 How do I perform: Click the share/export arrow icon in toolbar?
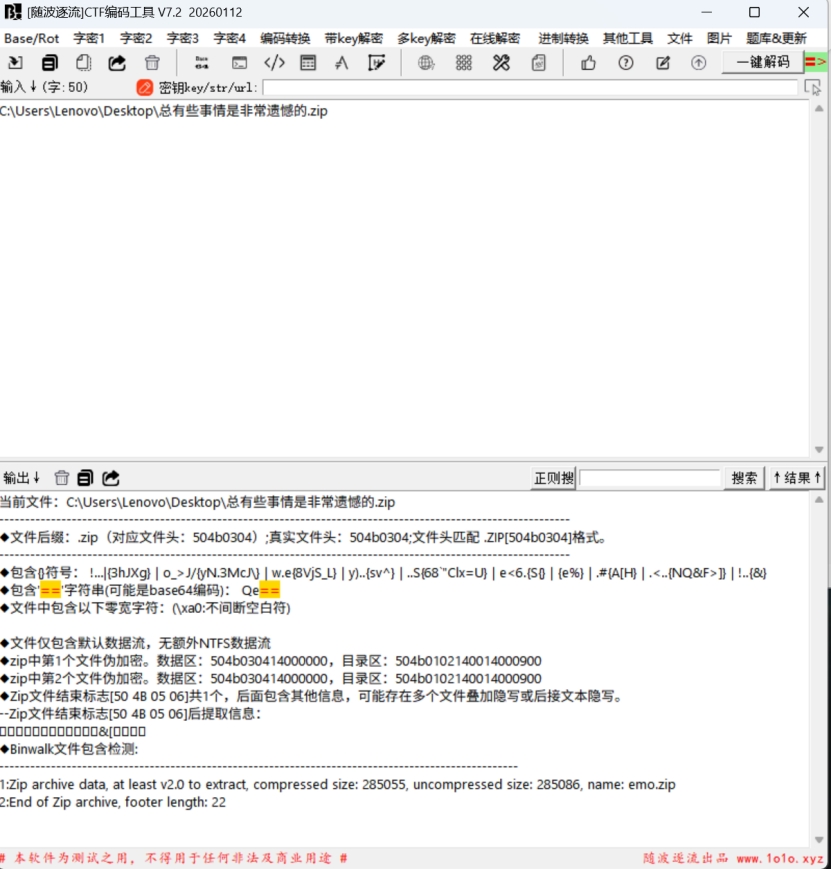click(x=117, y=63)
